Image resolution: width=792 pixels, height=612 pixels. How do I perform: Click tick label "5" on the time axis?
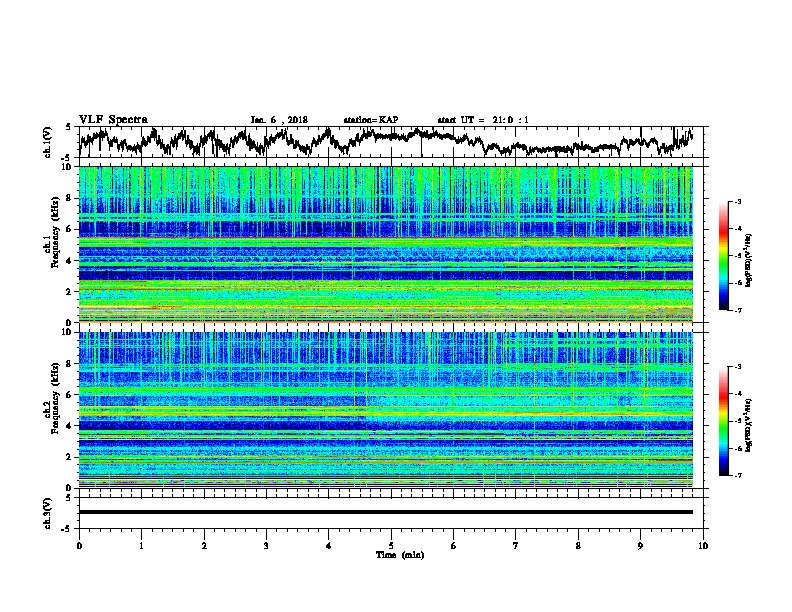click(x=391, y=545)
